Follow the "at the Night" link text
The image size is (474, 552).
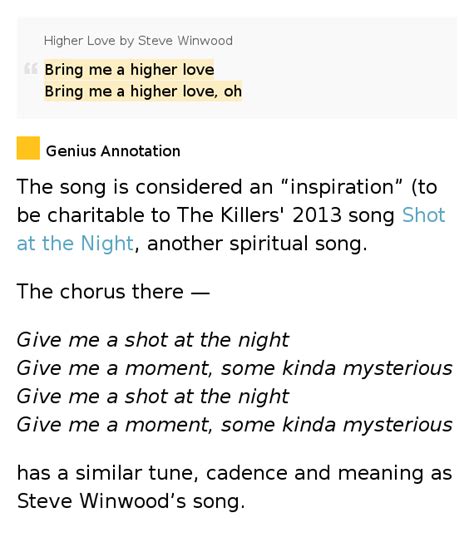(x=75, y=243)
